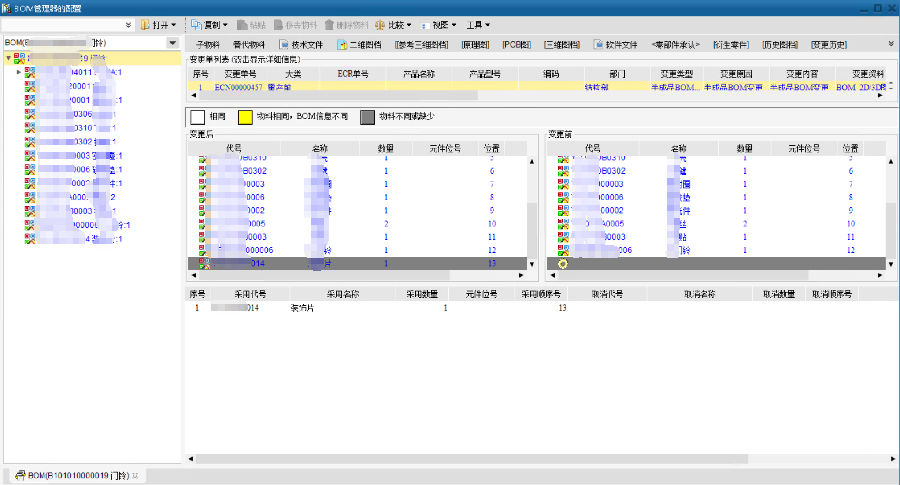Collapse the root BOM tree node
This screenshot has height=485, width=900.
(8, 58)
